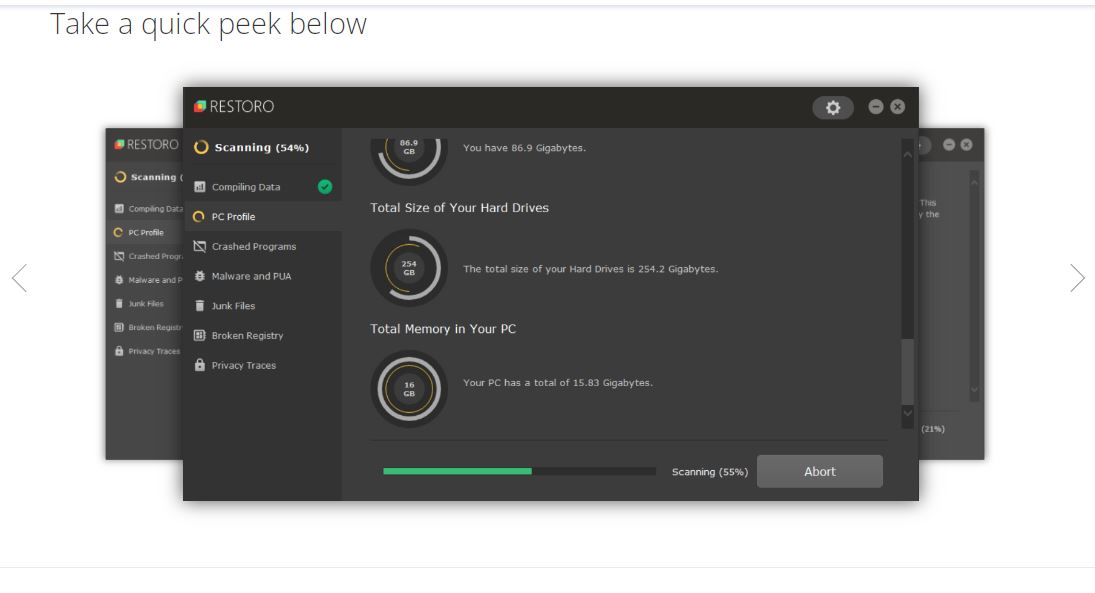This screenshot has width=1095, height=593.
Task: Click text 'You have 86.9 Gigabytes.'
Action: tap(524, 148)
